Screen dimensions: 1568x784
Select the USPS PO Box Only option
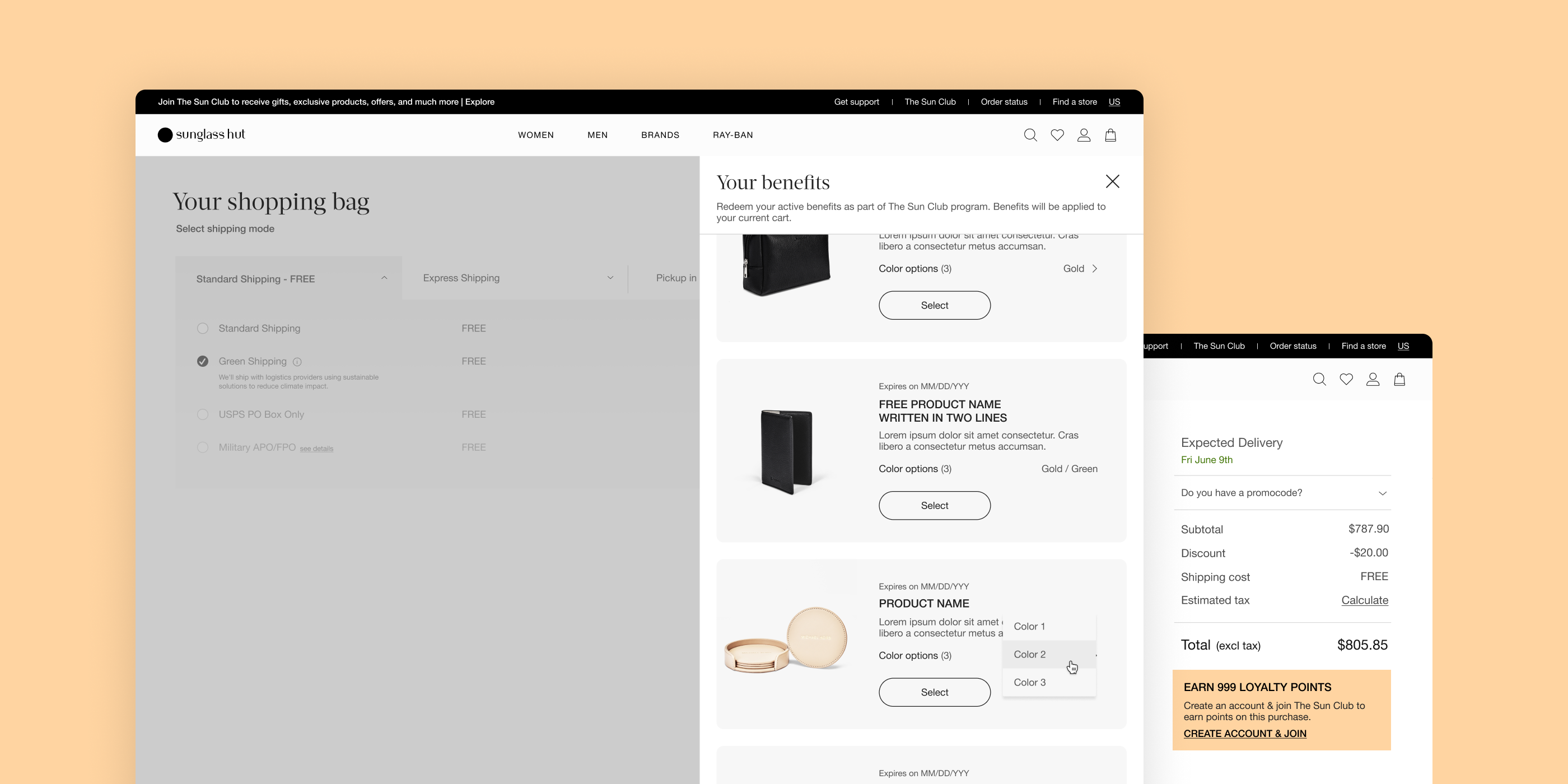pyautogui.click(x=203, y=414)
